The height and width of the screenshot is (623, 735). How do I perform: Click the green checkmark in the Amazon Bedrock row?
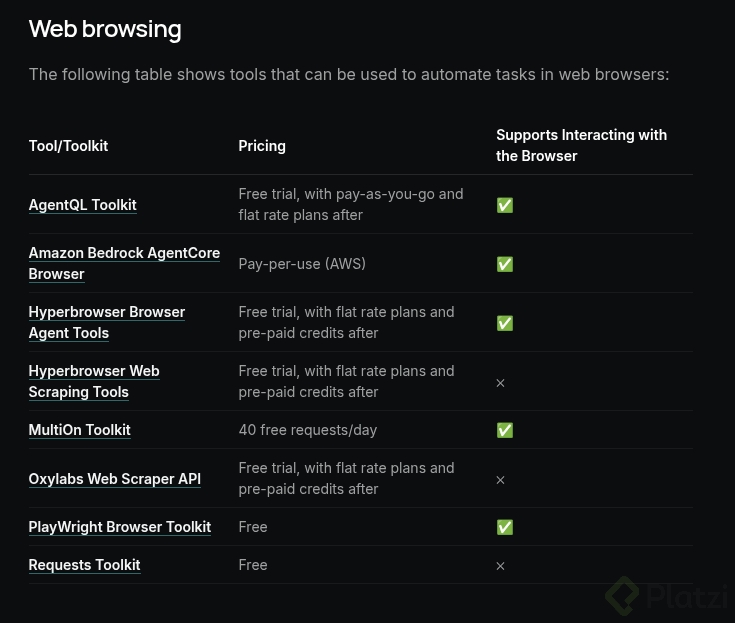pos(505,264)
